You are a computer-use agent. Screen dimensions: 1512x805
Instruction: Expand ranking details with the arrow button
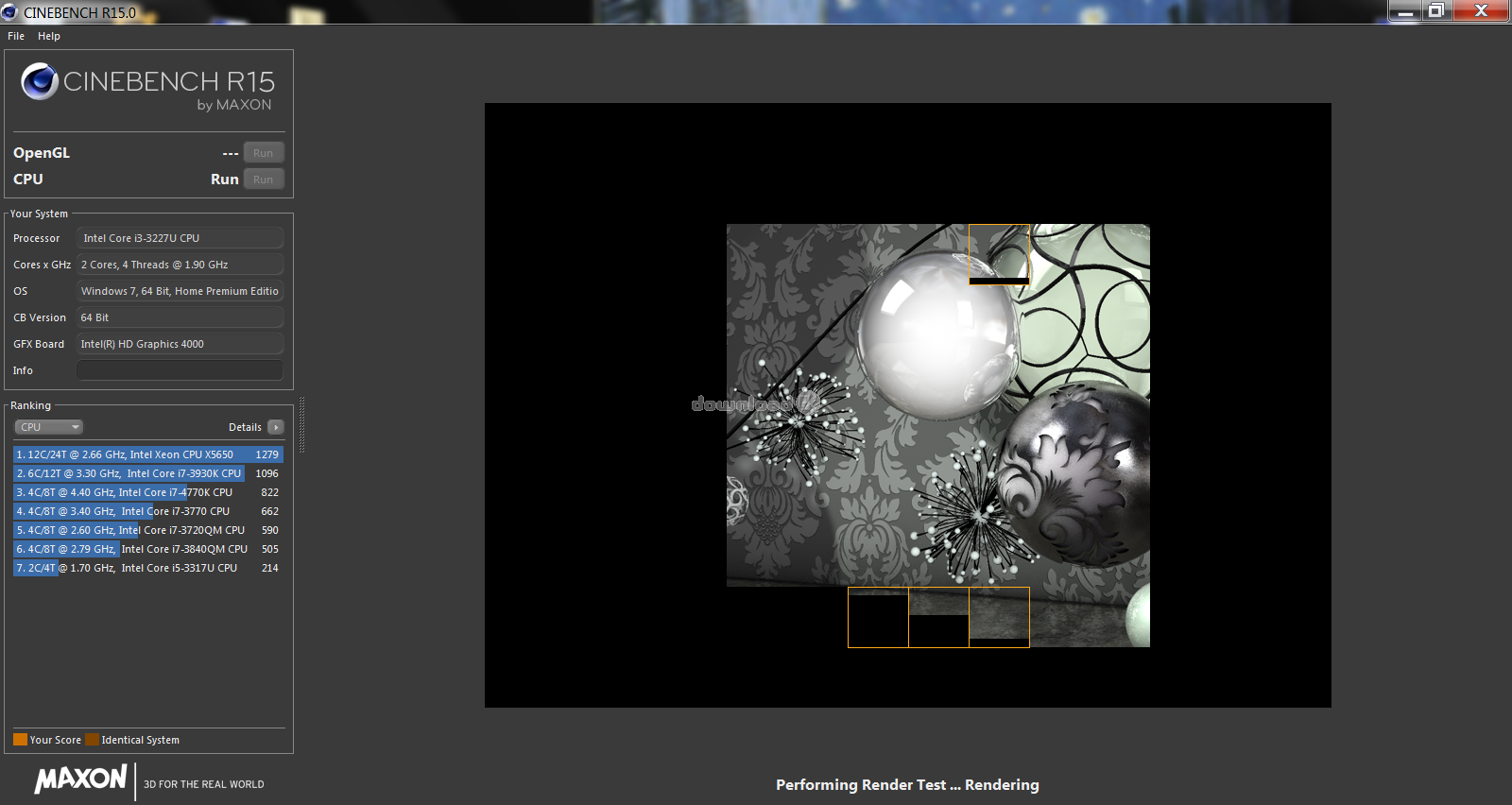[276, 427]
